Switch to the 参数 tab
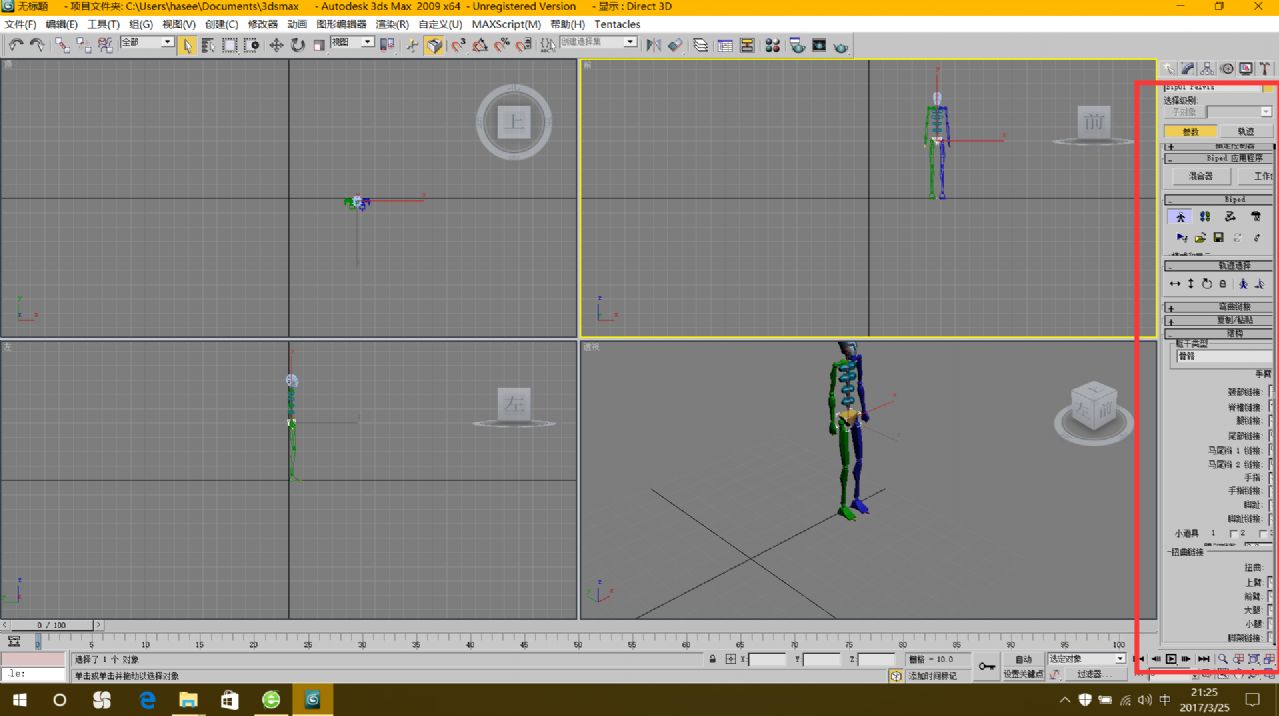The image size is (1279, 716). [x=1190, y=131]
